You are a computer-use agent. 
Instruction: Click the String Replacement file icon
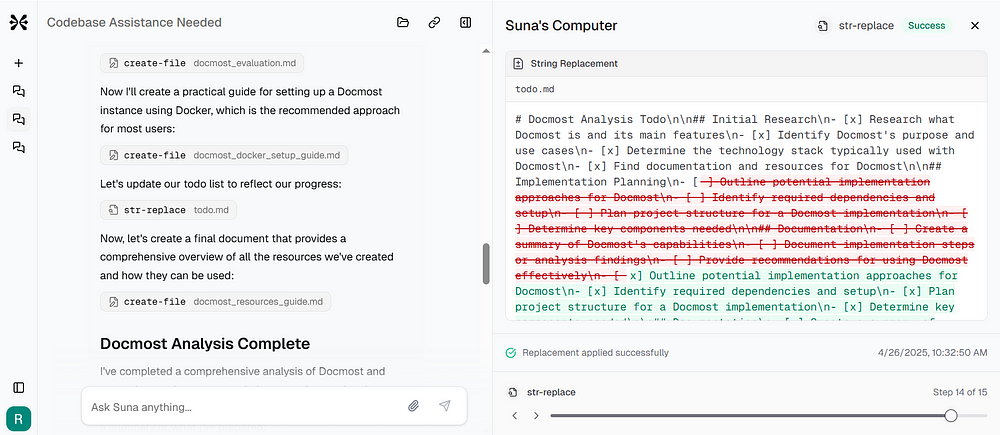click(518, 64)
